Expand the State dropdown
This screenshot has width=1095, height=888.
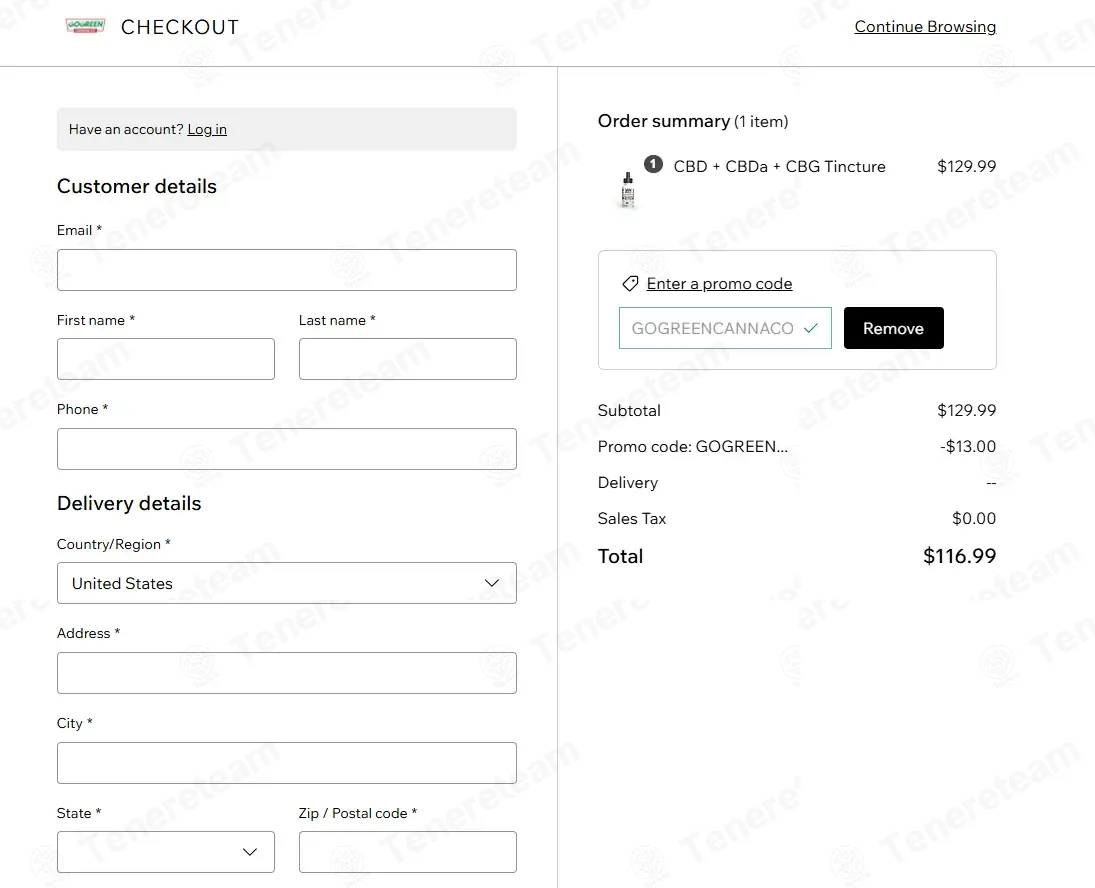pyautogui.click(x=166, y=852)
